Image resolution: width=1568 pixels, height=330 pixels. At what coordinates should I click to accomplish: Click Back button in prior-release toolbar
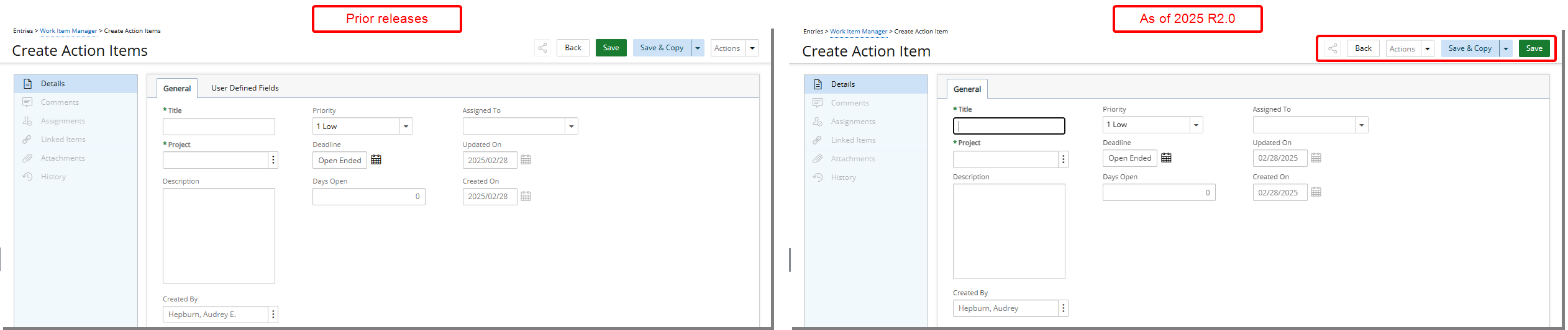tap(573, 48)
